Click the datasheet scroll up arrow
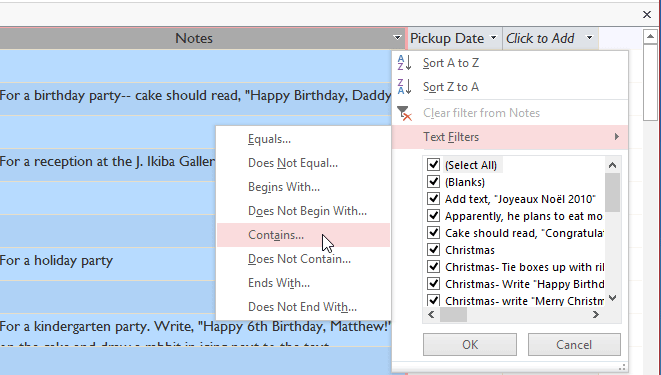 tap(650, 37)
